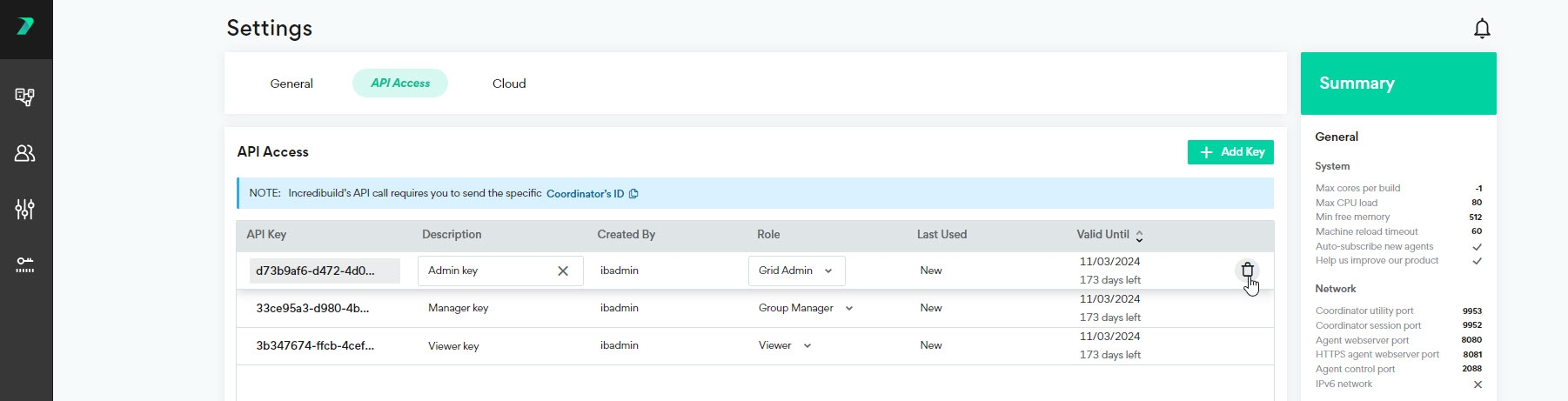The image size is (1568, 401).
Task: Open the Grid Admin role dropdown
Action: pyautogui.click(x=796, y=271)
